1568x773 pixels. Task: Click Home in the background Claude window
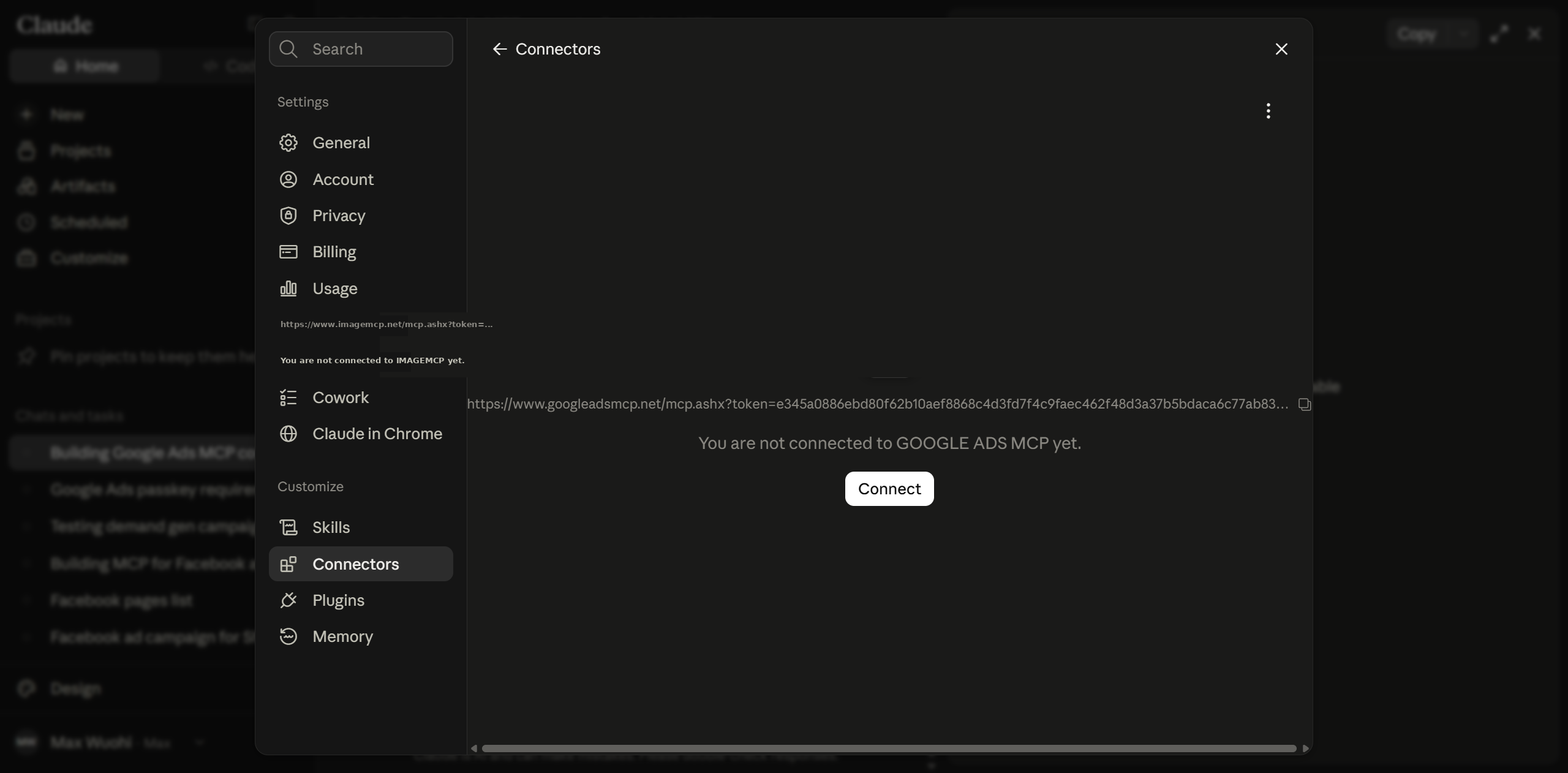pyautogui.click(x=85, y=66)
